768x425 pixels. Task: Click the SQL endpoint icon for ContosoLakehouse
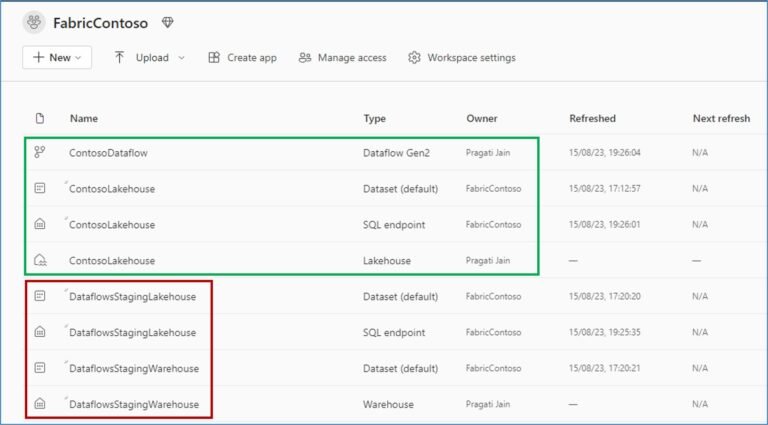pos(40,224)
